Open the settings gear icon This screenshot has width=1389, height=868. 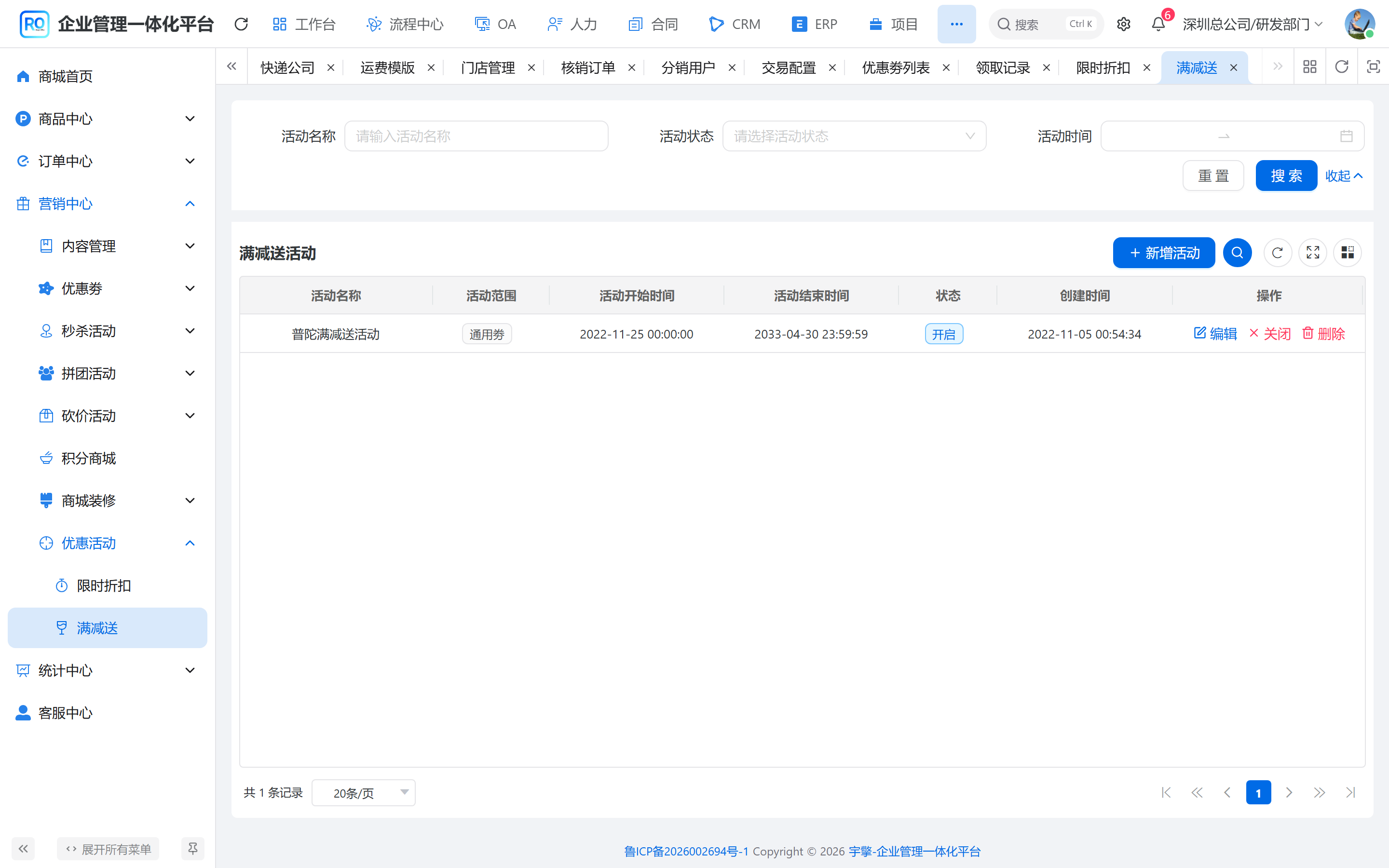[1123, 24]
